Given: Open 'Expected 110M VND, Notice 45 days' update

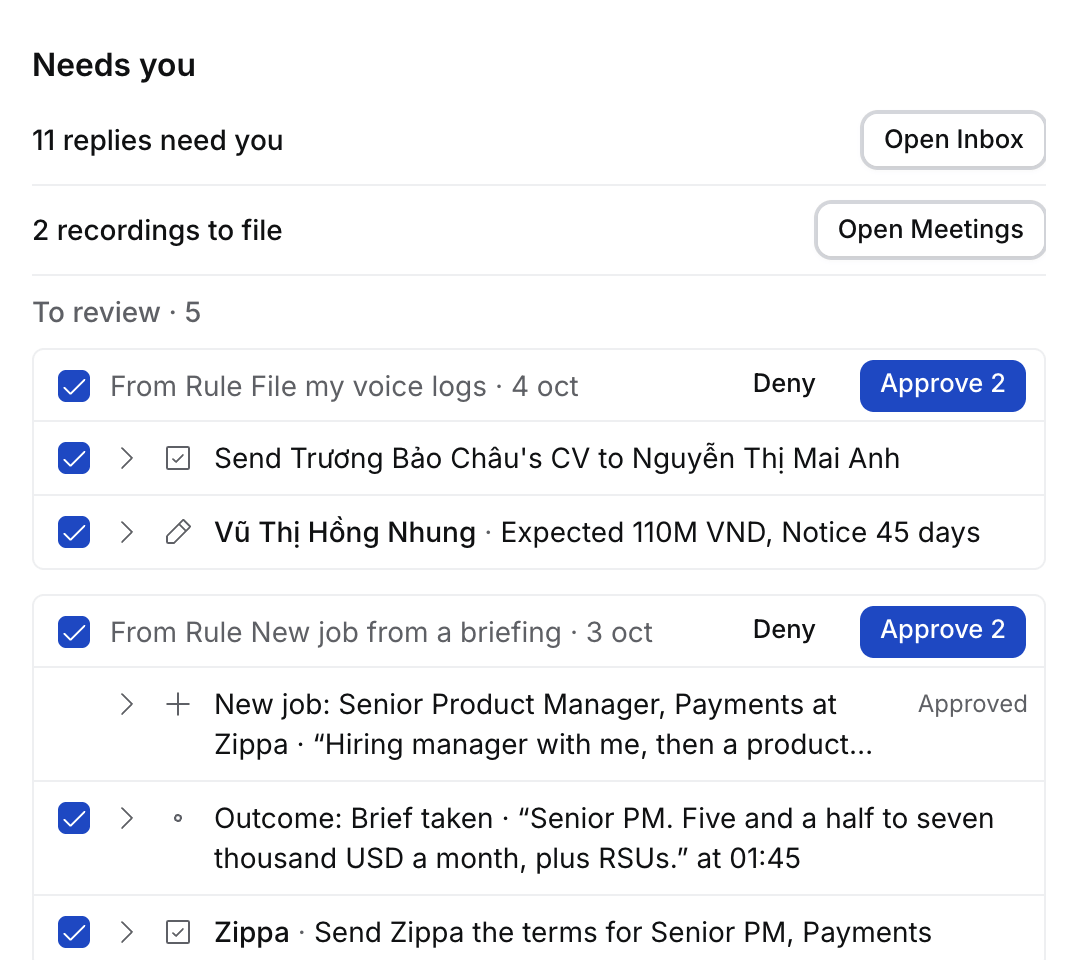Looking at the screenshot, I should coord(740,533).
